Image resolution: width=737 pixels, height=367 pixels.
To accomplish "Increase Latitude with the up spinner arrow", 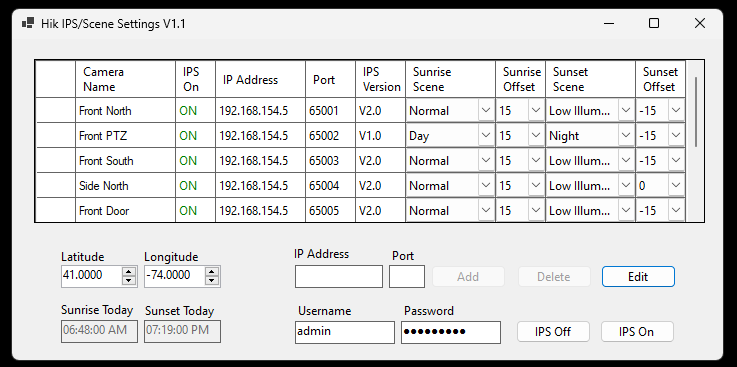I will pos(129,272).
